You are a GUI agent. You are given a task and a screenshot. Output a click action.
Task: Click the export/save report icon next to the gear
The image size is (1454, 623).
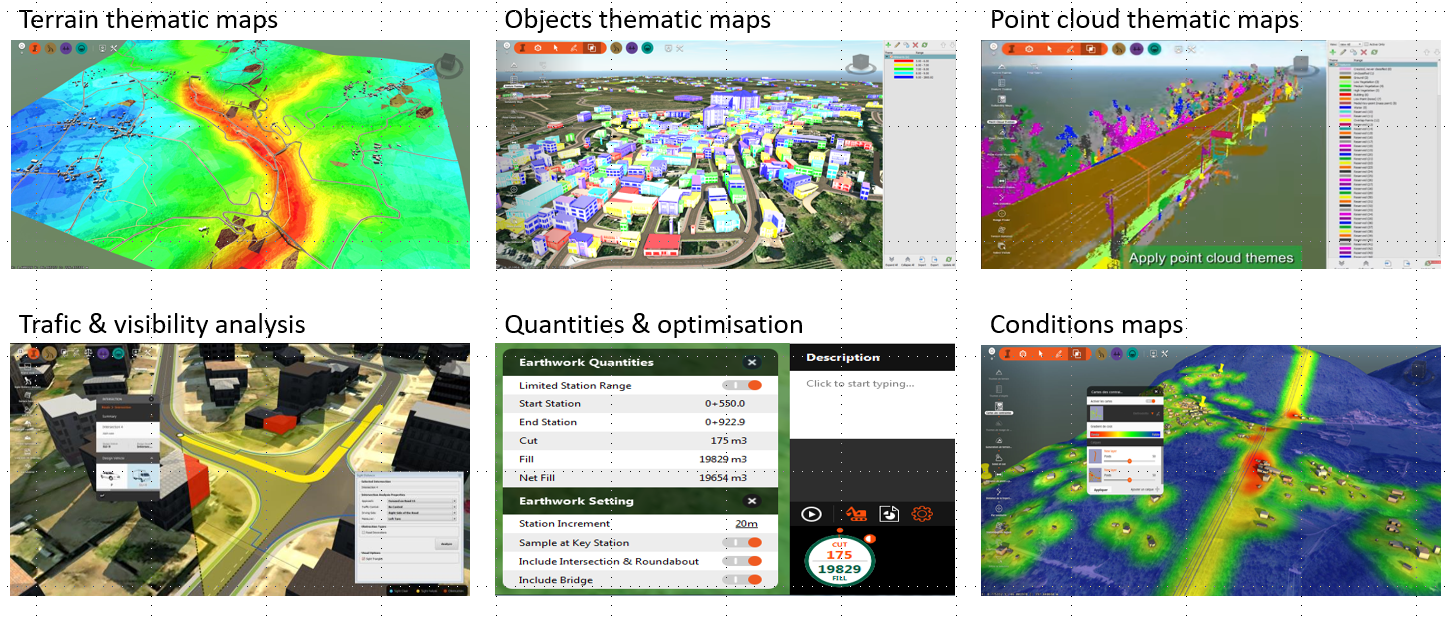[889, 514]
